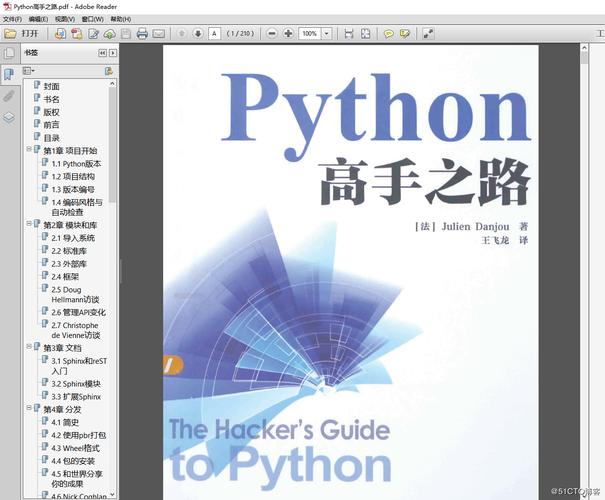Viewport: 605px width, 500px height.
Task: Jump to 4.3 Wheel格式 bookmark
Action: pos(76,448)
